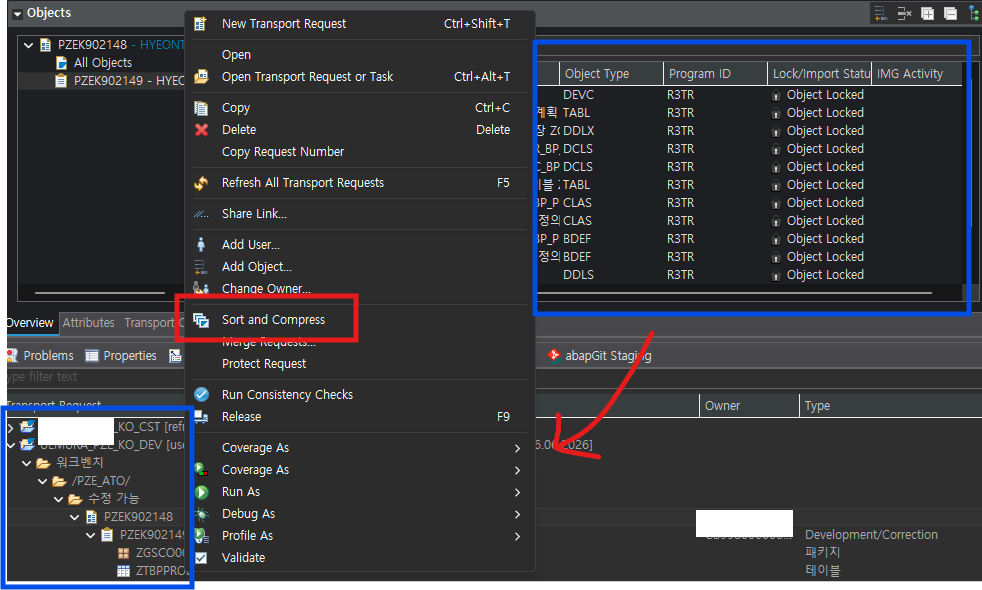Collapse PZEK902148 in Transport Organizer tree

pos(75,517)
